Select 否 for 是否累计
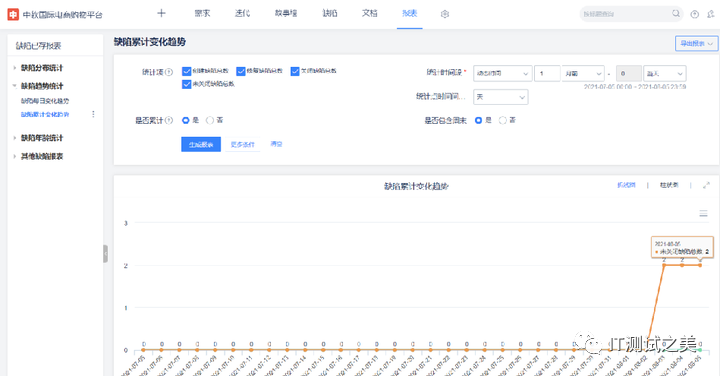 point(210,120)
